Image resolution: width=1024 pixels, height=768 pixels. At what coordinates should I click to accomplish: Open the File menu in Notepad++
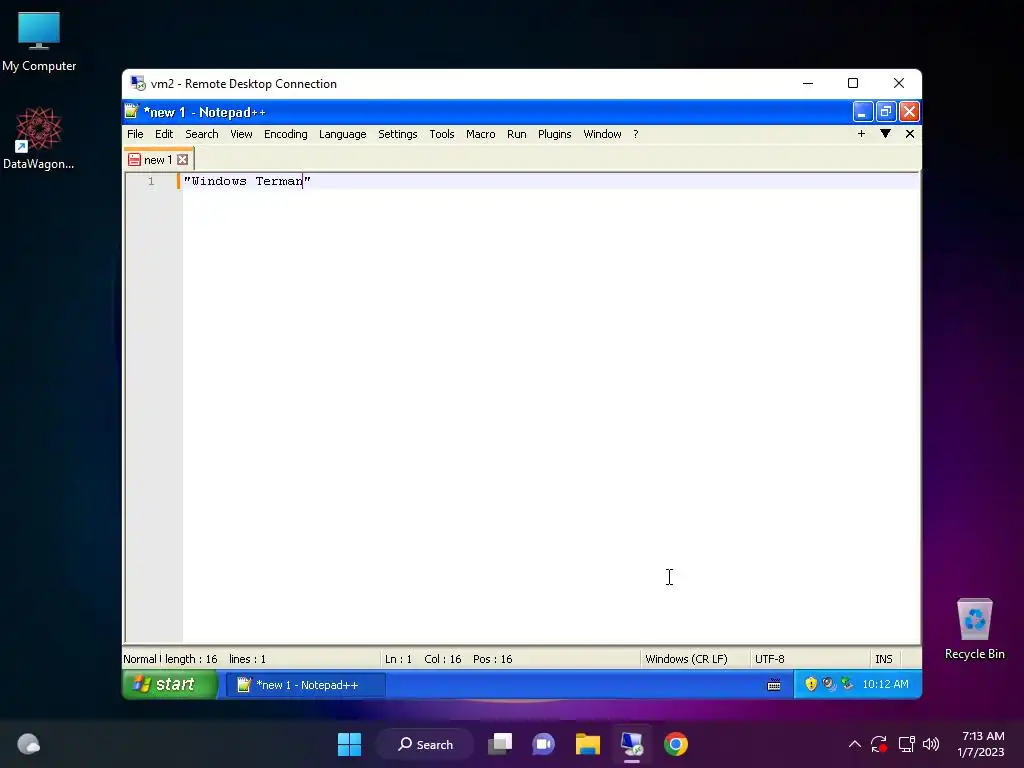tap(135, 134)
